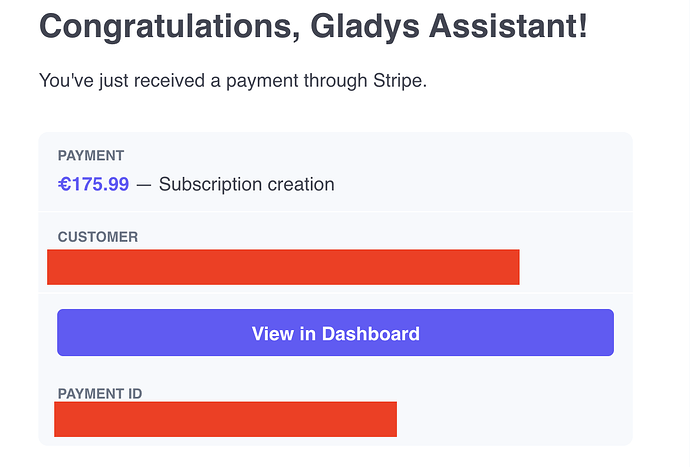The width and height of the screenshot is (690, 467).
Task: Click the PAYMENT section label
Action: point(91,156)
